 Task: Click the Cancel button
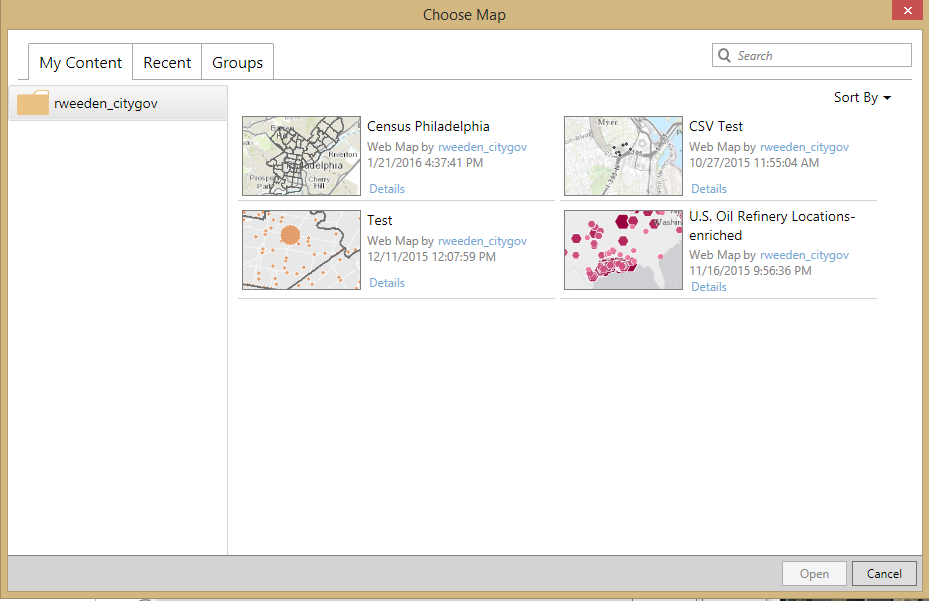click(884, 574)
